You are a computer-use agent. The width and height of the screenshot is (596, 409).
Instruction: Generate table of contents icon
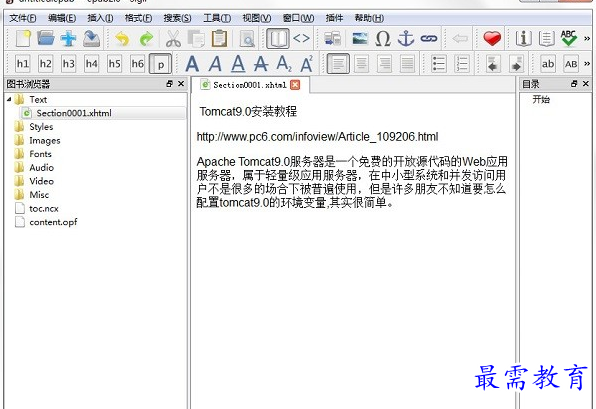[546, 39]
